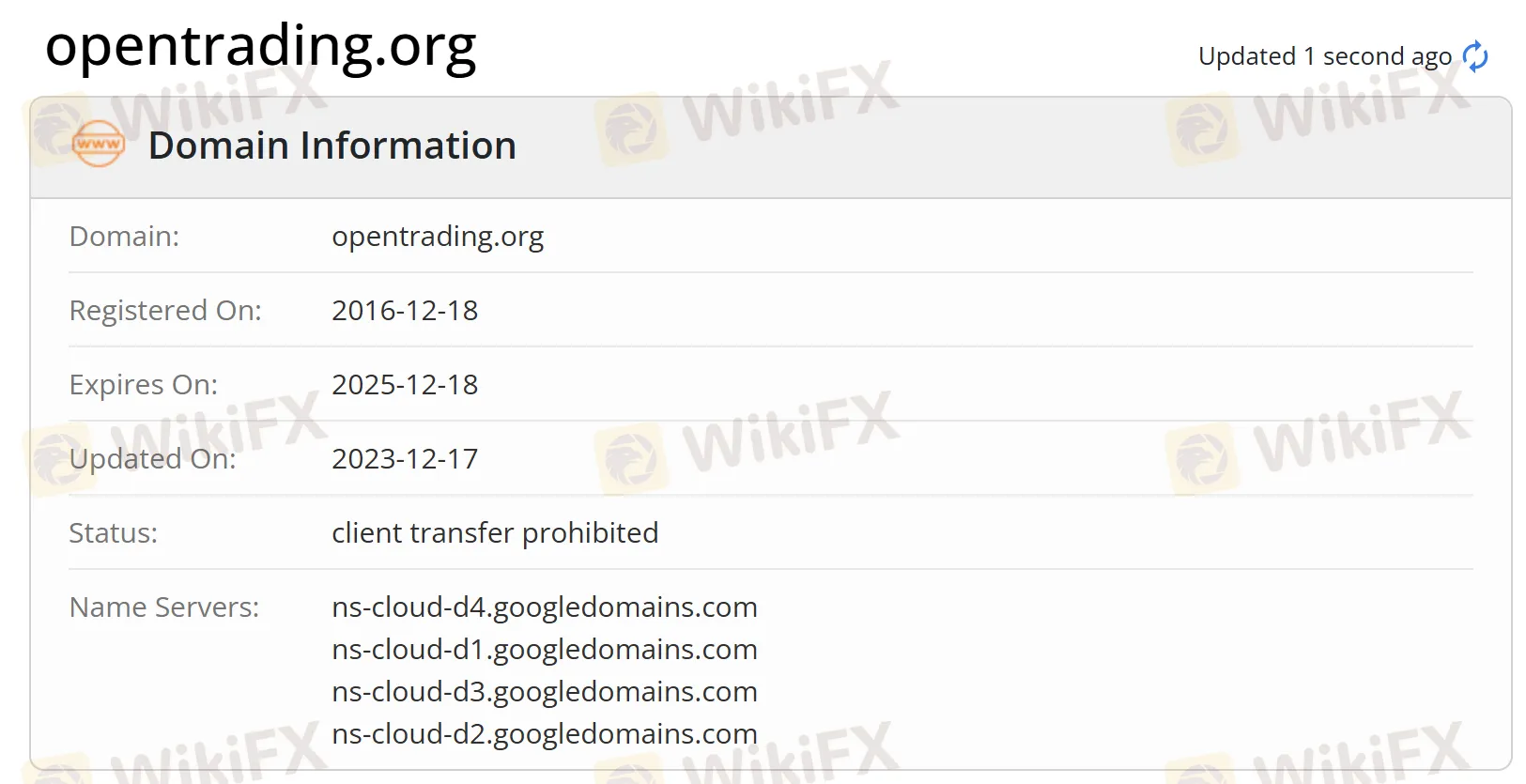1526x784 pixels.
Task: Click ns-cloud-d2.googledomains.com entry
Action: pyautogui.click(x=545, y=733)
